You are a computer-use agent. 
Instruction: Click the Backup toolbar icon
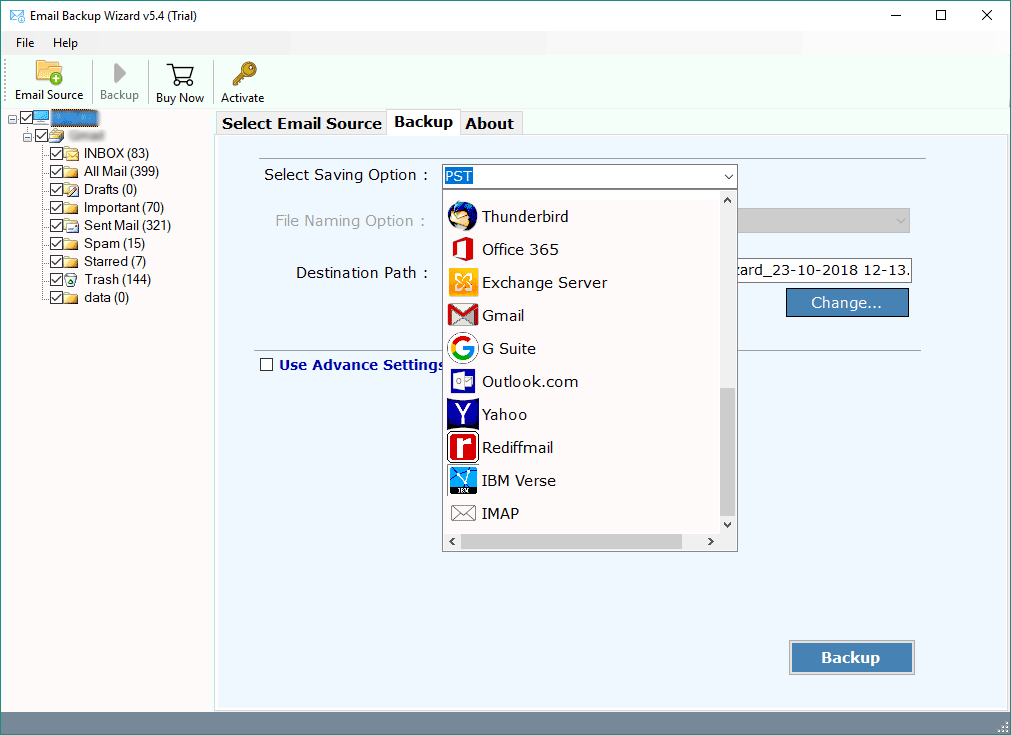[x=119, y=79]
